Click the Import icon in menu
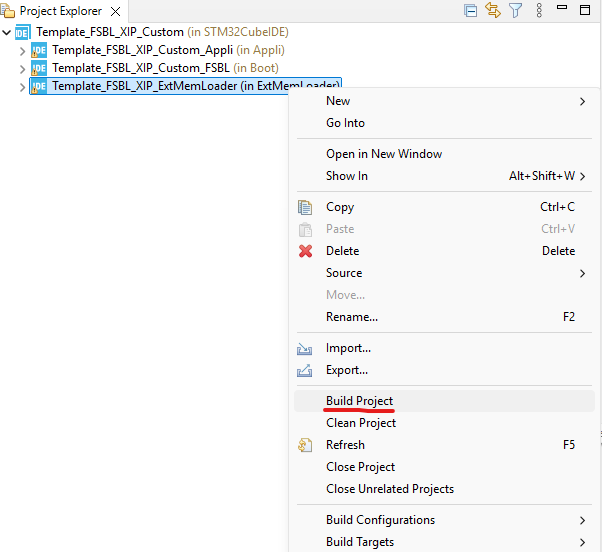The height and width of the screenshot is (552, 602). (304, 349)
